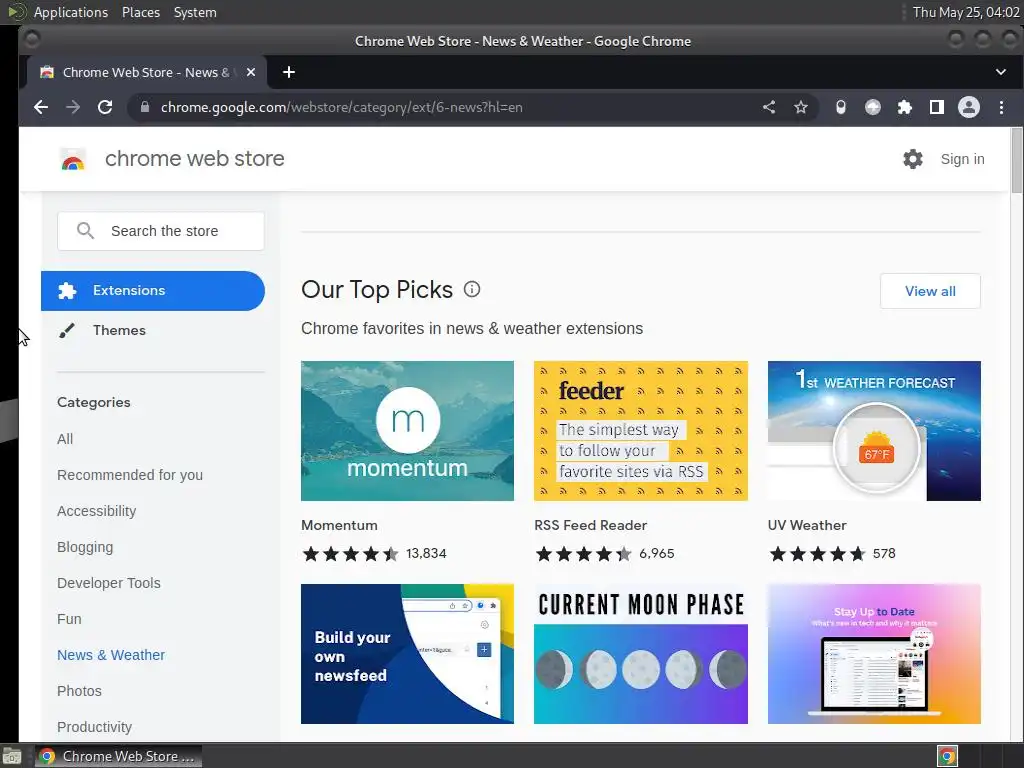Open the feeder RSS extension thumbnail
This screenshot has width=1024, height=768.
click(641, 431)
